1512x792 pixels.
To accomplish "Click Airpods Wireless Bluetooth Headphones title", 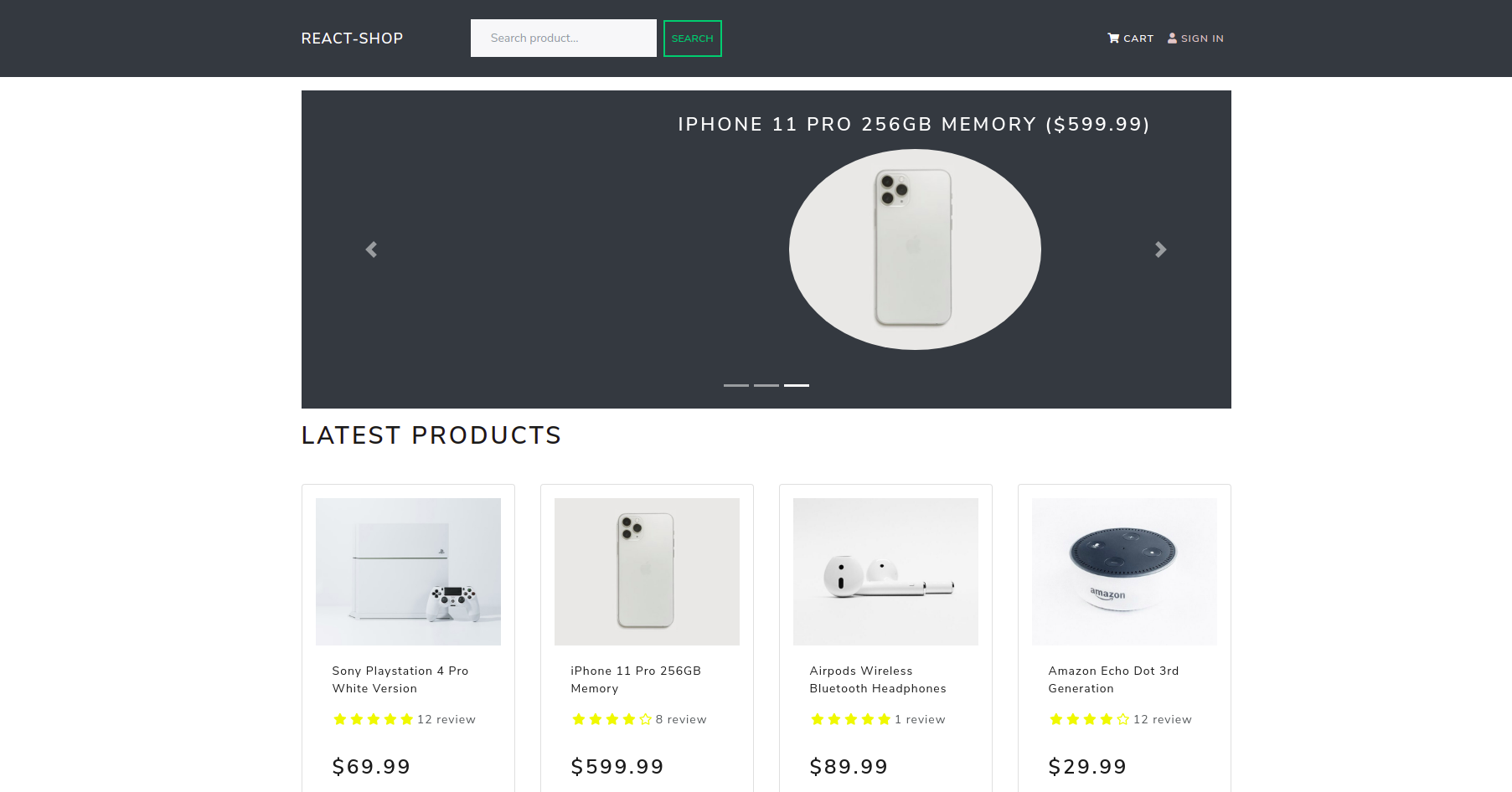I will 878,680.
